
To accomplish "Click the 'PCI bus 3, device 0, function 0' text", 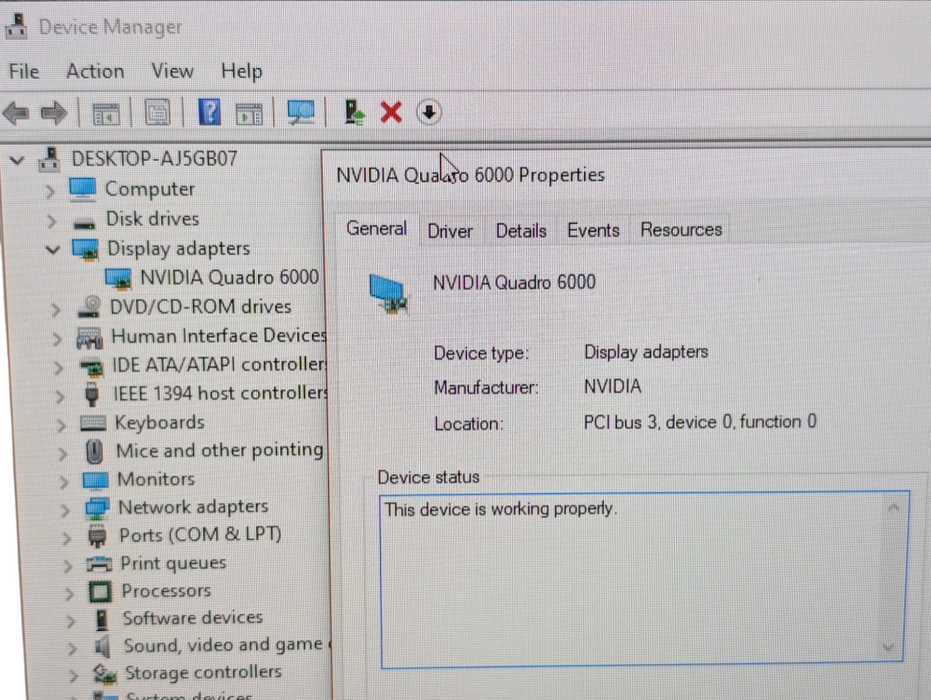I will pos(700,422).
